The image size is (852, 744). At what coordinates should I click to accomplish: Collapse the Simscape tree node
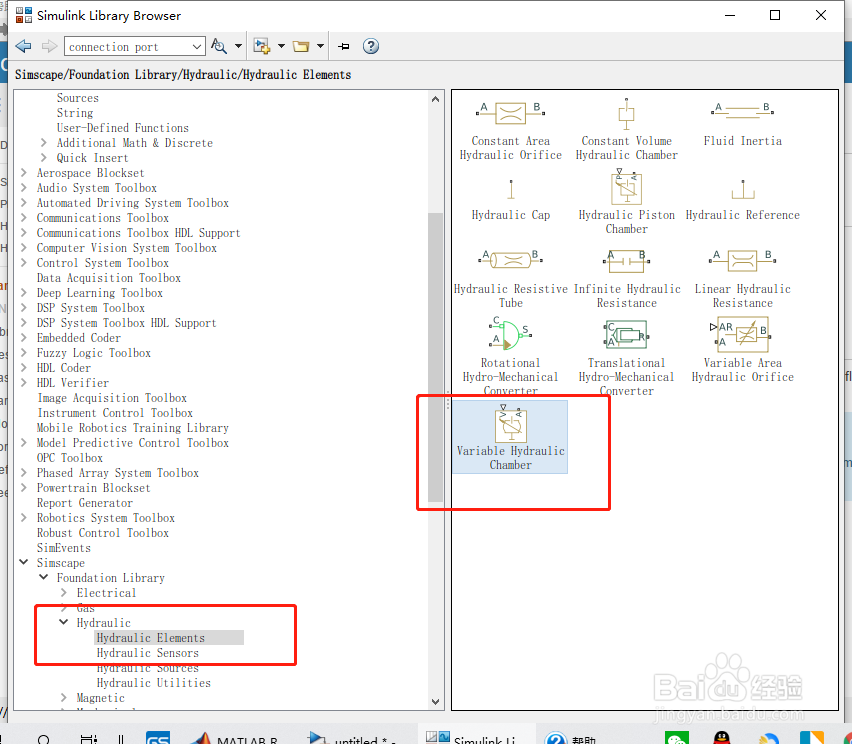pyautogui.click(x=23, y=562)
